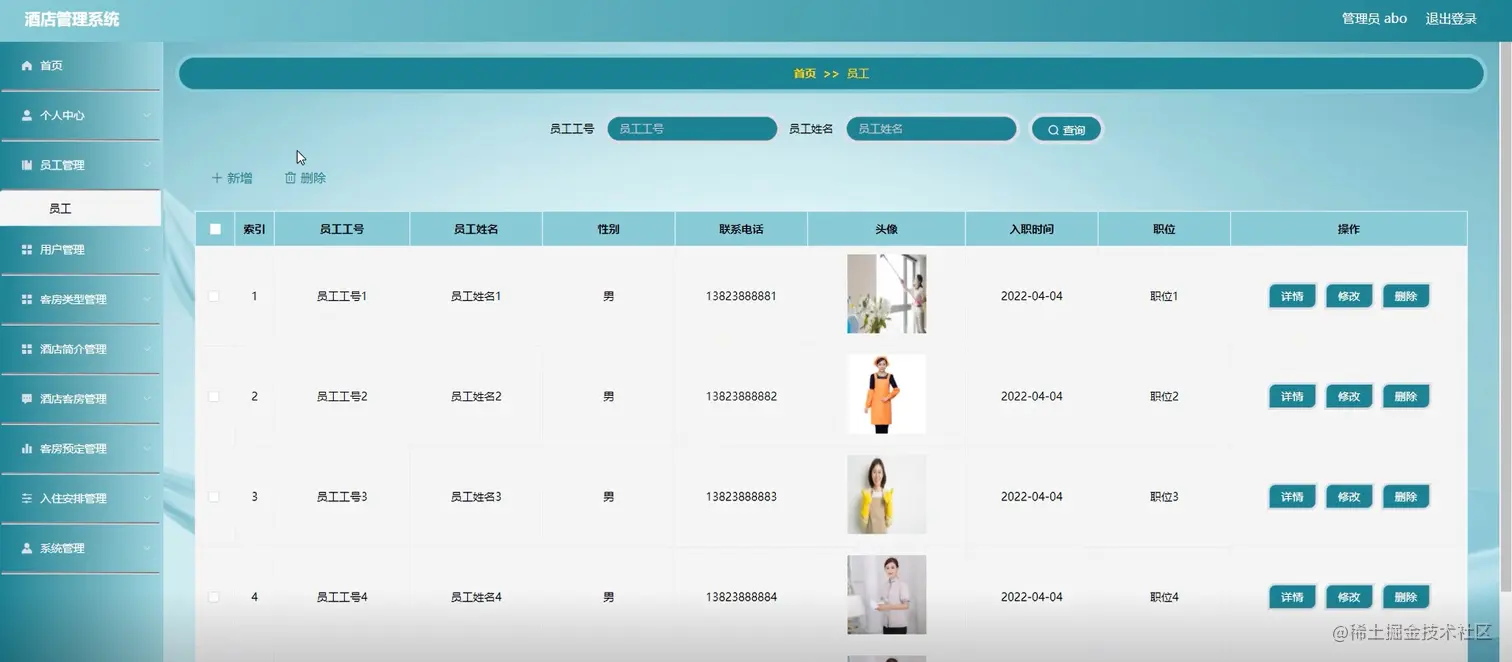Screen dimensions: 1512x662
Task: Click the magnifier icon in 查询 button
Action: coord(1053,130)
